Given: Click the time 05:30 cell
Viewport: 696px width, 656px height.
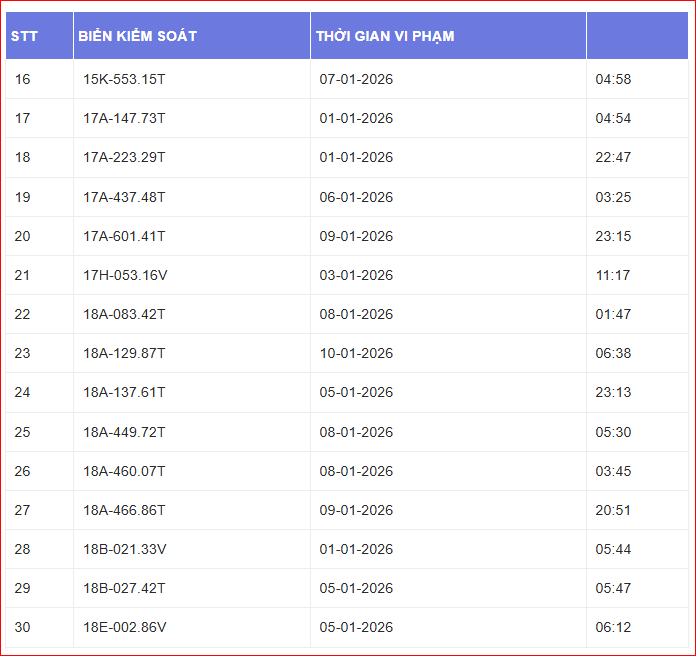Looking at the screenshot, I should (x=613, y=432).
